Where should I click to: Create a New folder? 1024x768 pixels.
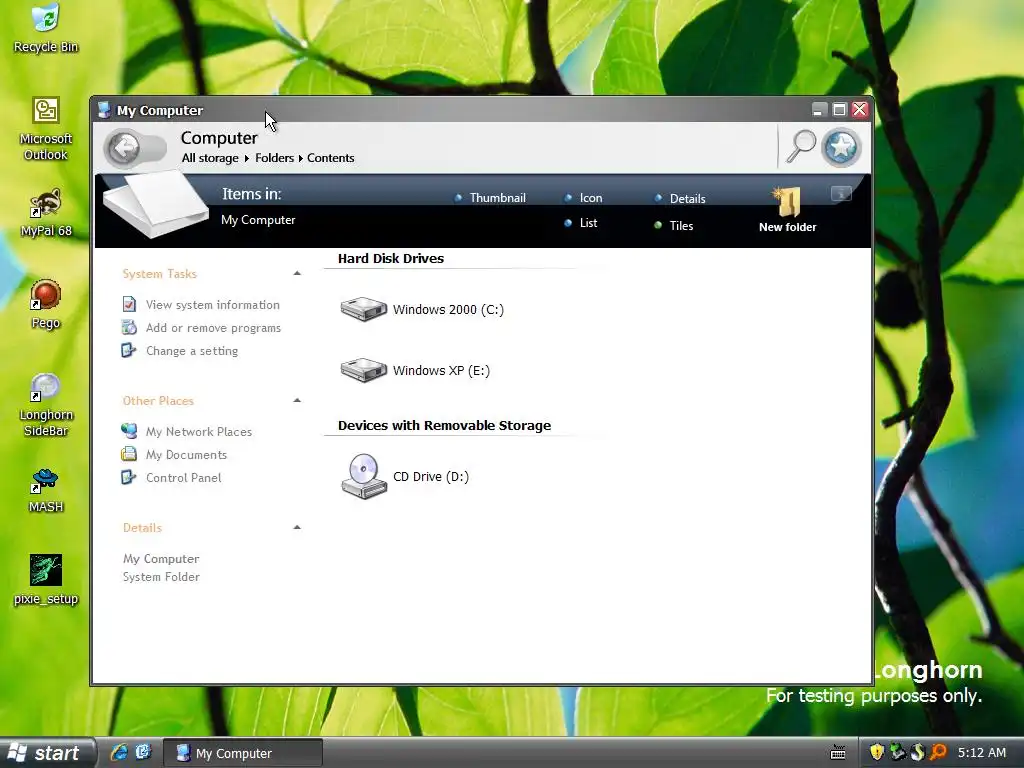[787, 210]
